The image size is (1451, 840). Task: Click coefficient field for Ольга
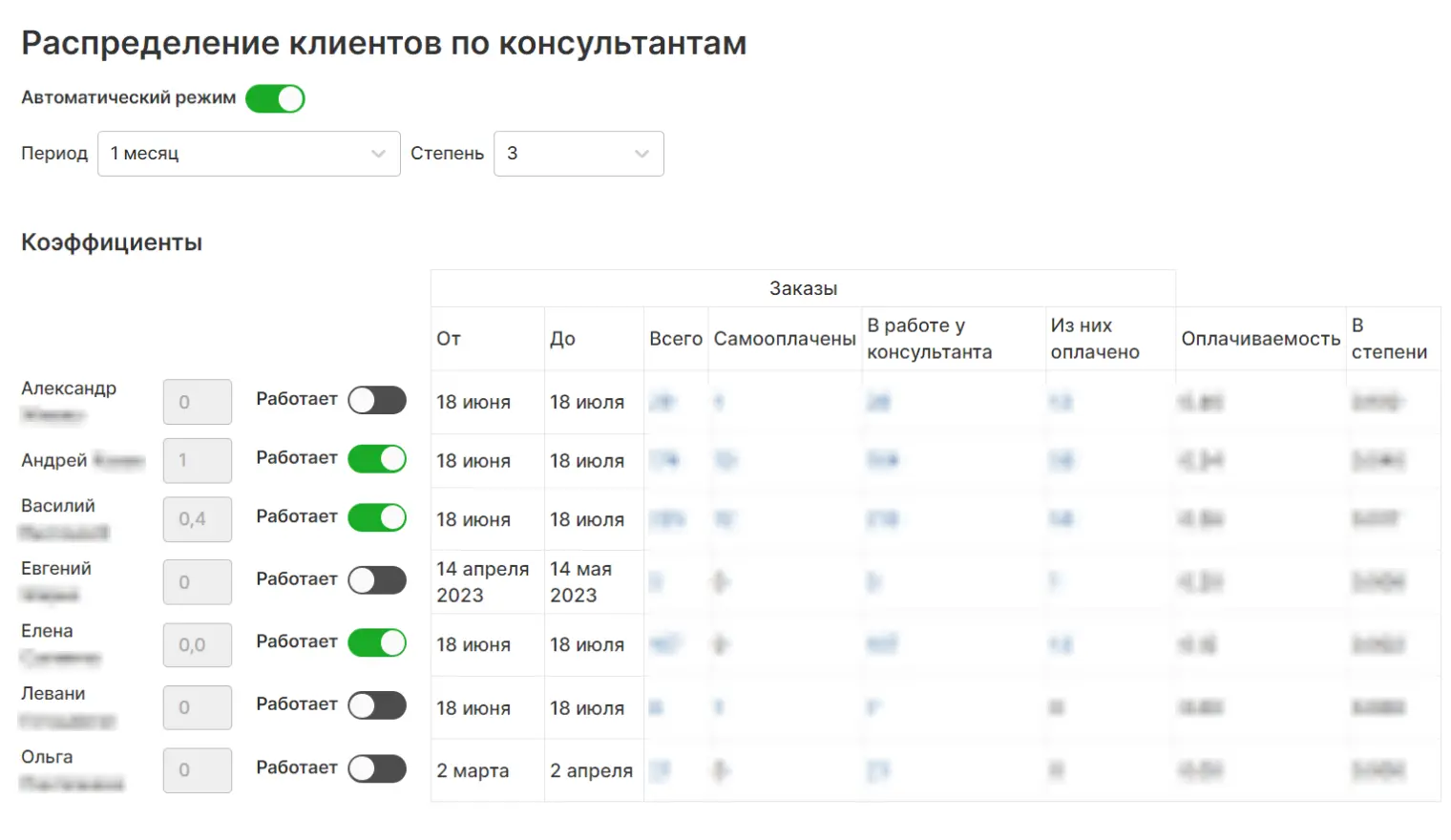pyautogui.click(x=198, y=770)
